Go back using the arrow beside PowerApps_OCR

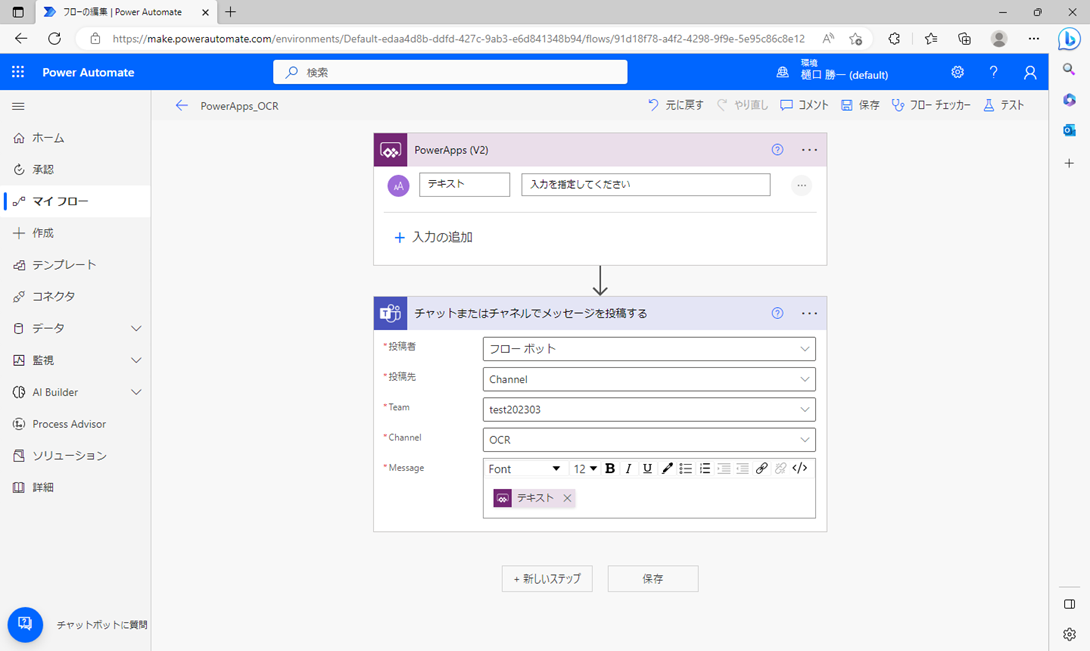coord(181,106)
